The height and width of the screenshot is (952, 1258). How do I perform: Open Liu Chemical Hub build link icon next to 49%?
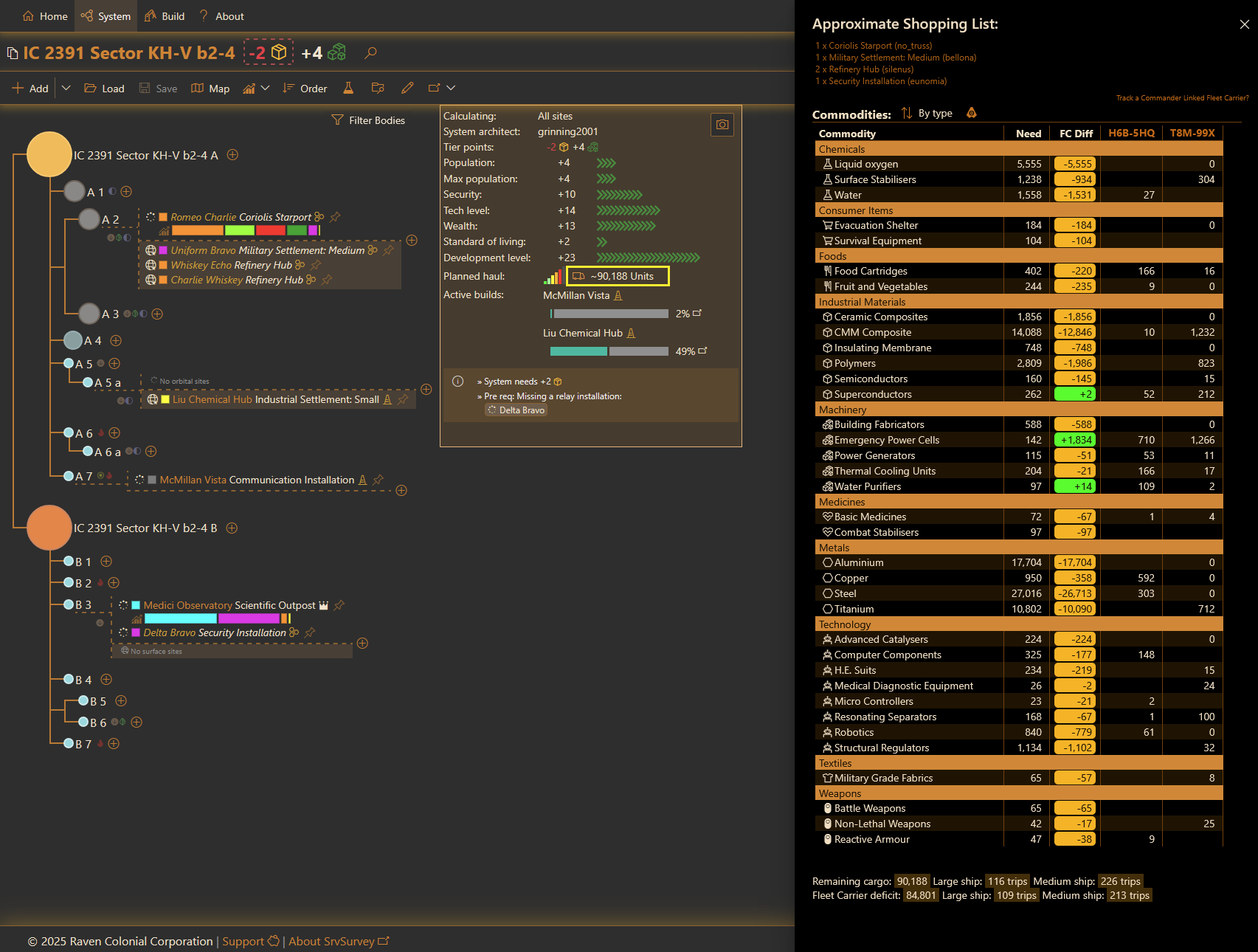coord(702,351)
